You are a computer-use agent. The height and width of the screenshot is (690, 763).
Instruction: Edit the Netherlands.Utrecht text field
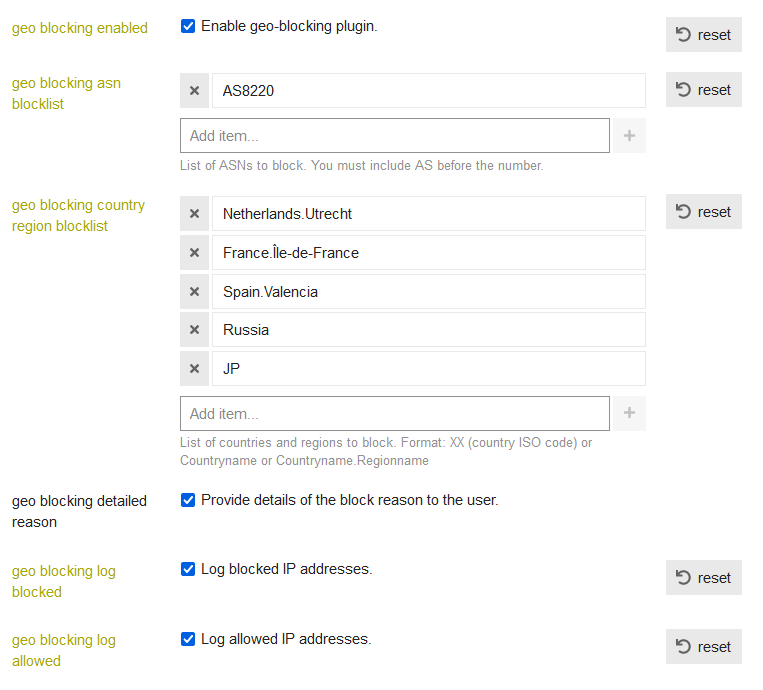click(429, 214)
